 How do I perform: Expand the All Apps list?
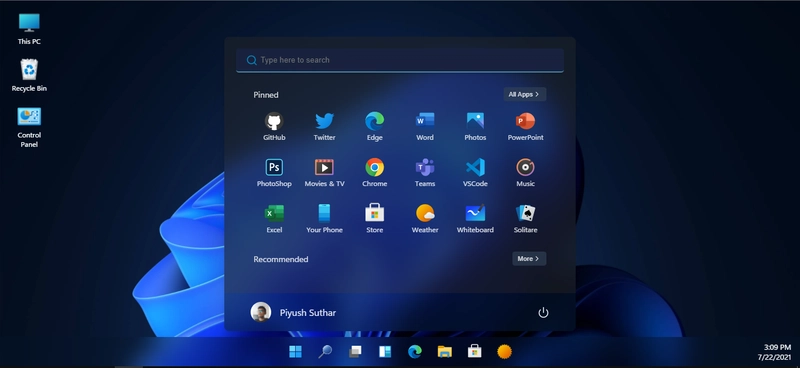tap(524, 94)
